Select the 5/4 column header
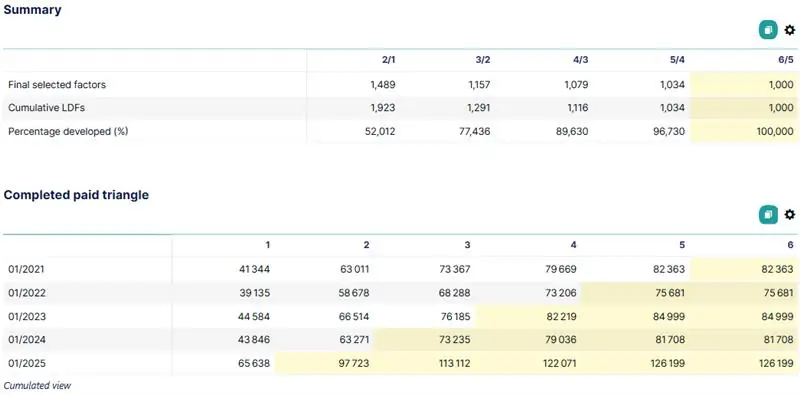The height and width of the screenshot is (395, 800). coord(677,60)
